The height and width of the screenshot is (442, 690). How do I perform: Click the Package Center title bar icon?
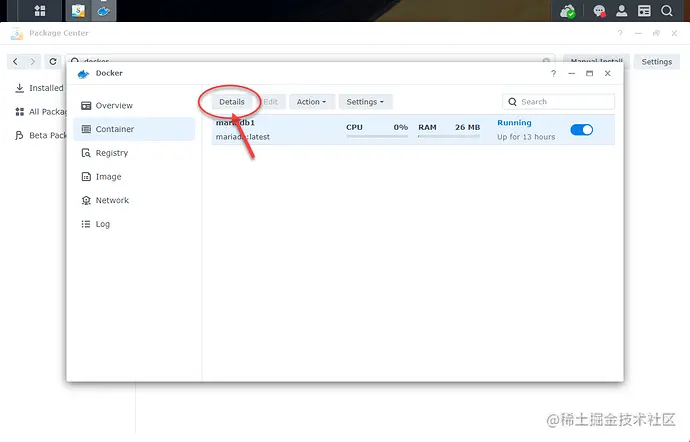[x=17, y=33]
